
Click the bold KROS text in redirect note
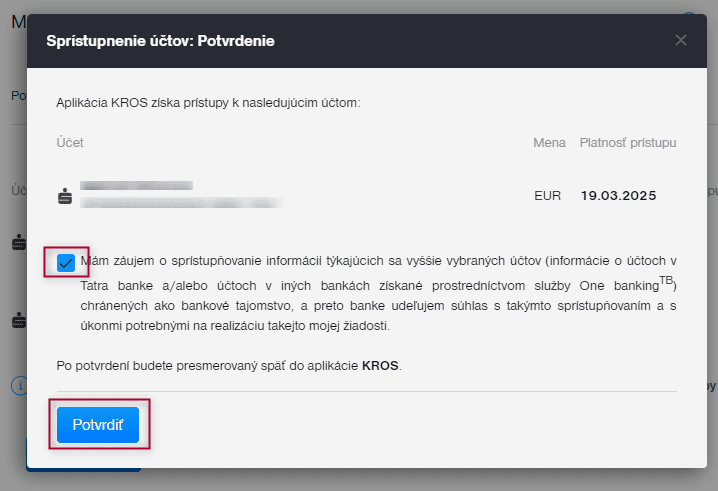[x=380, y=366]
